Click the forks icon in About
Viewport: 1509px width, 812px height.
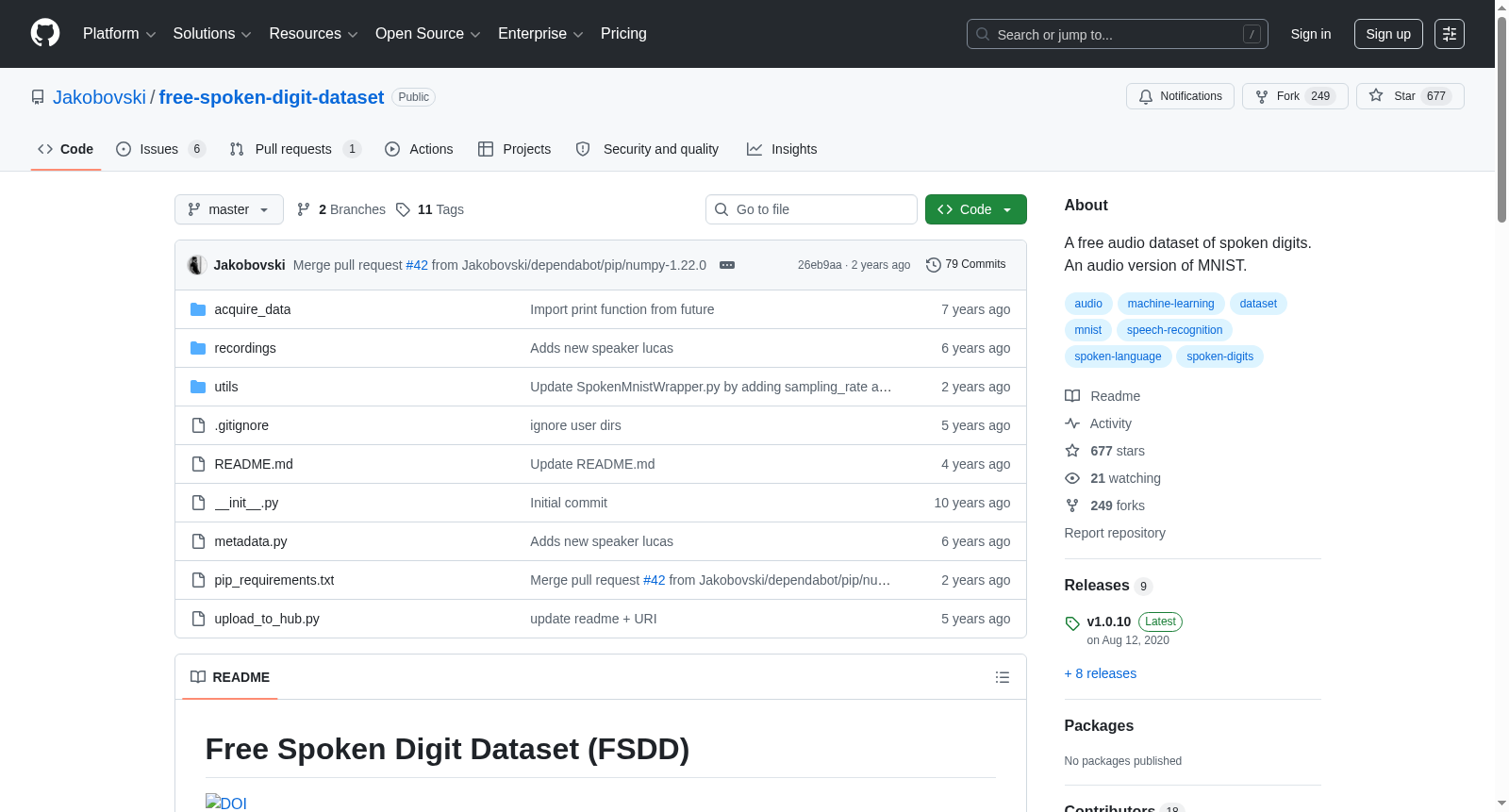pyautogui.click(x=1072, y=505)
